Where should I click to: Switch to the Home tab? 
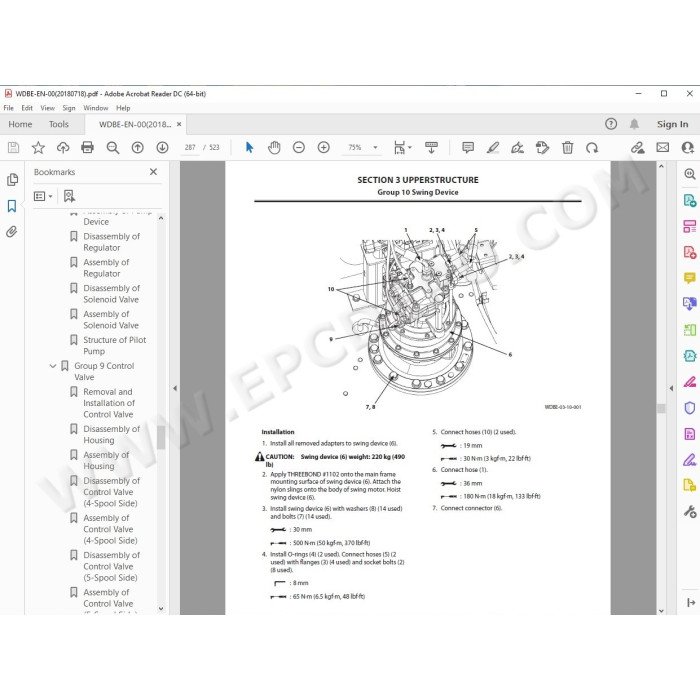pyautogui.click(x=20, y=124)
